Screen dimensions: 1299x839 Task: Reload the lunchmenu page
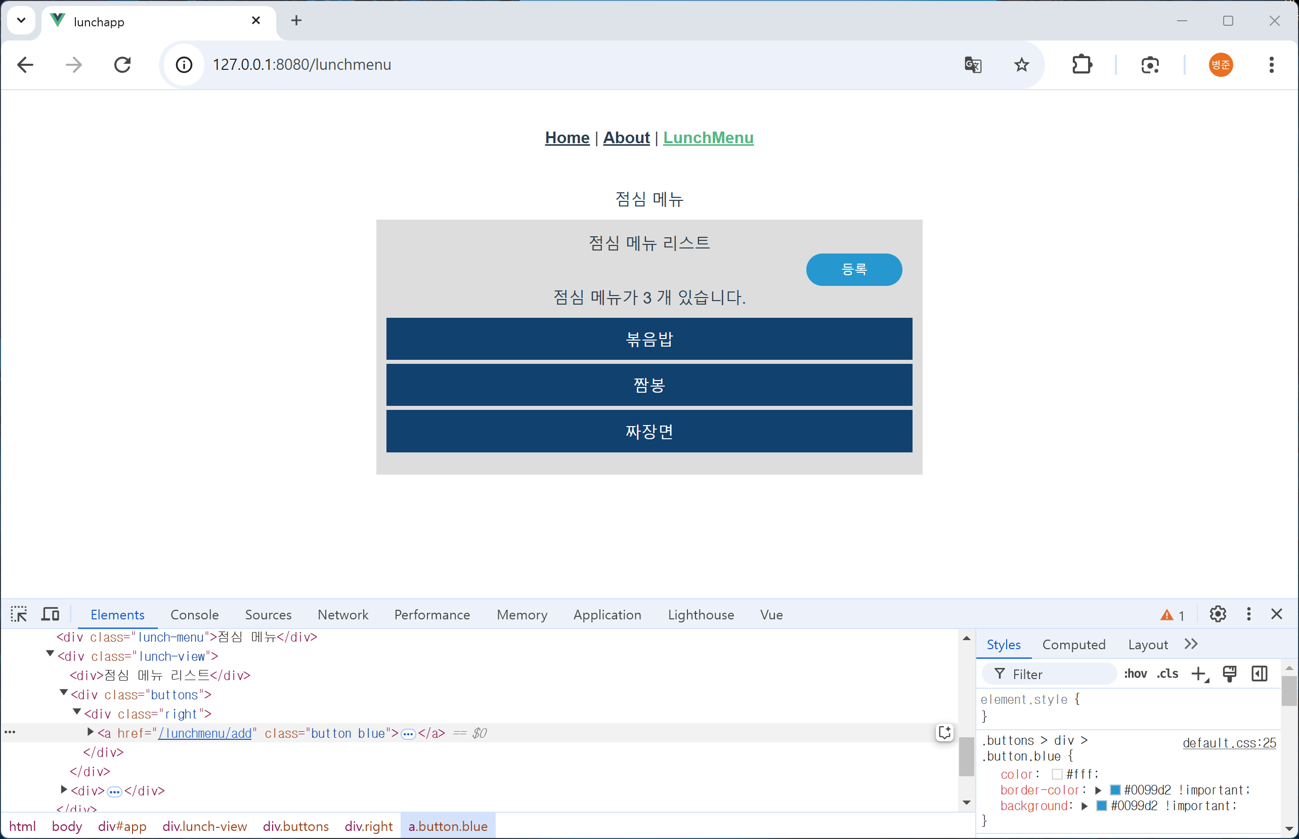click(x=122, y=65)
